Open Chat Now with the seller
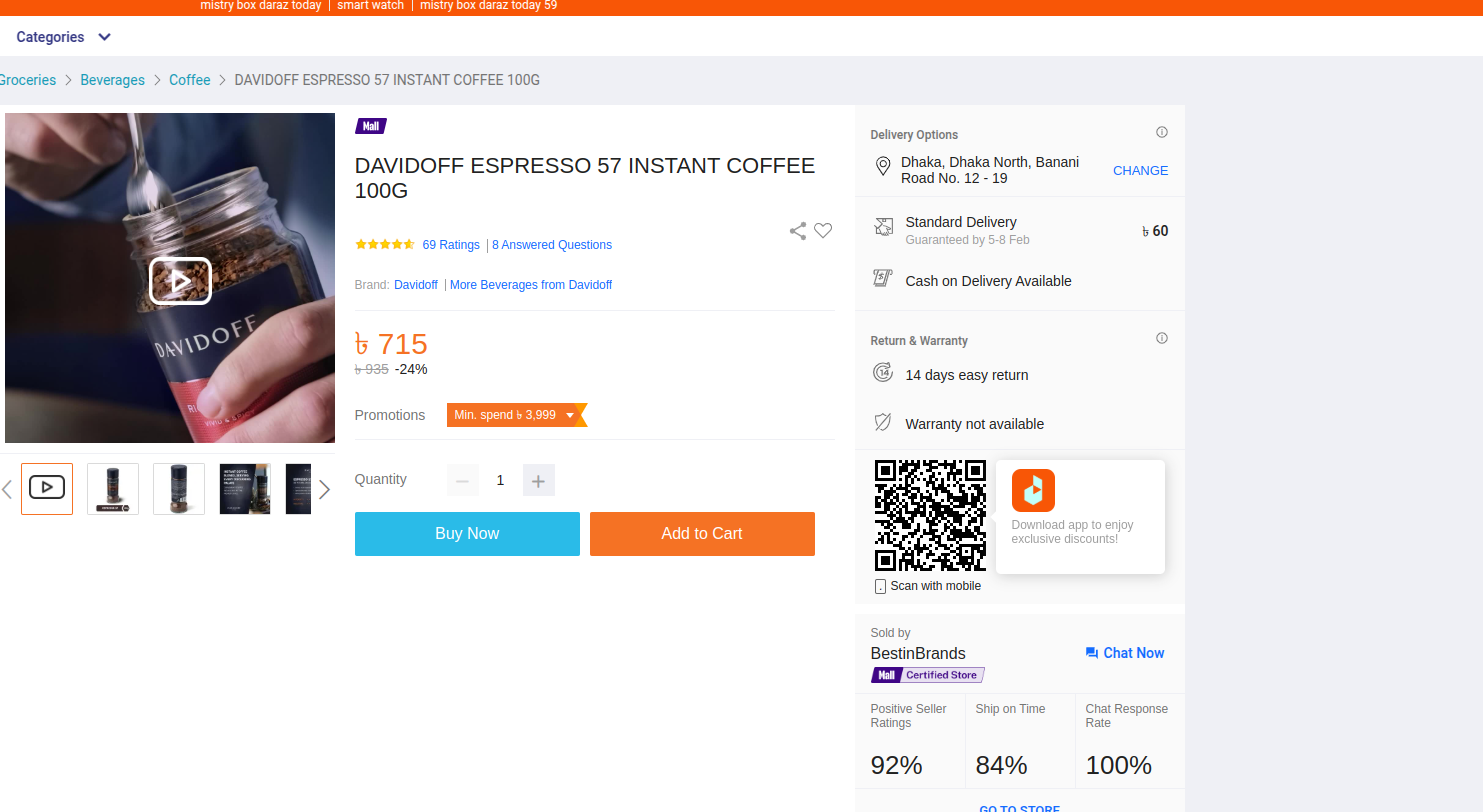Viewport: 1483px width, 812px height. 1124,653
